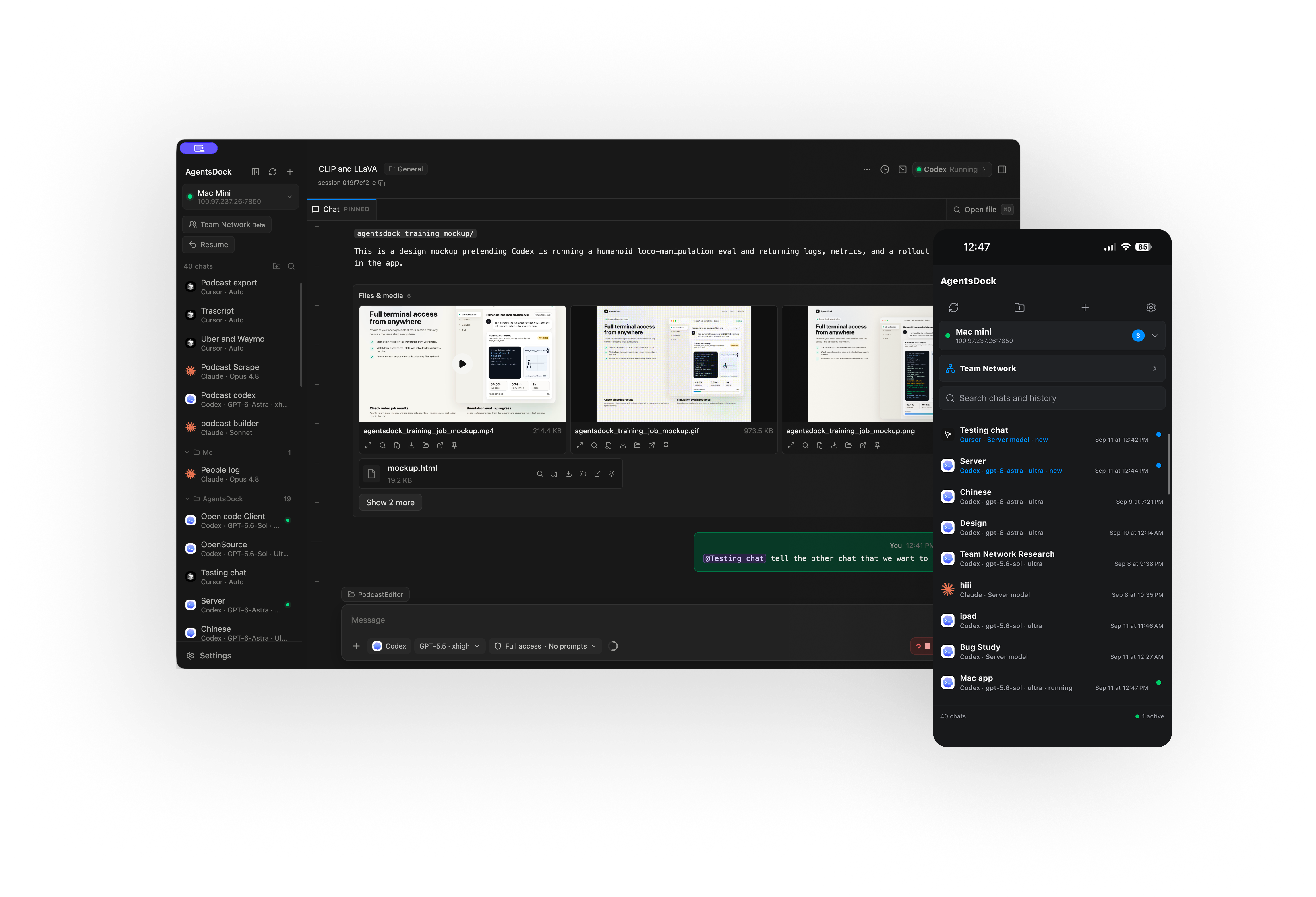1316x897 pixels.
Task: Open the terminal panel icon in header
Action: point(903,169)
